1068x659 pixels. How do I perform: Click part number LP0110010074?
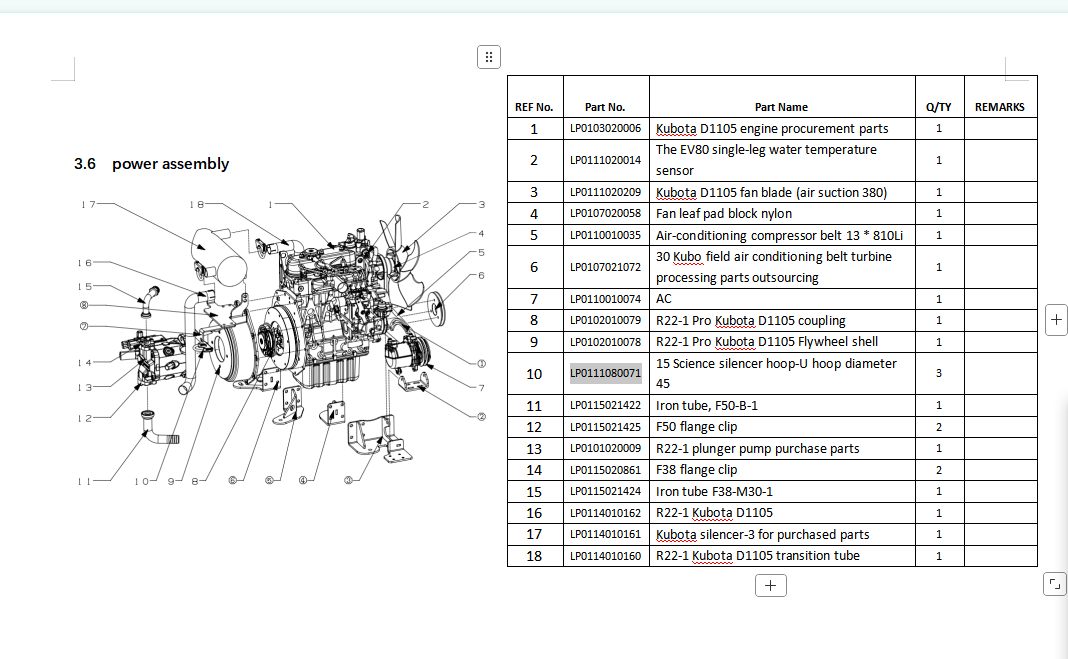click(x=606, y=299)
